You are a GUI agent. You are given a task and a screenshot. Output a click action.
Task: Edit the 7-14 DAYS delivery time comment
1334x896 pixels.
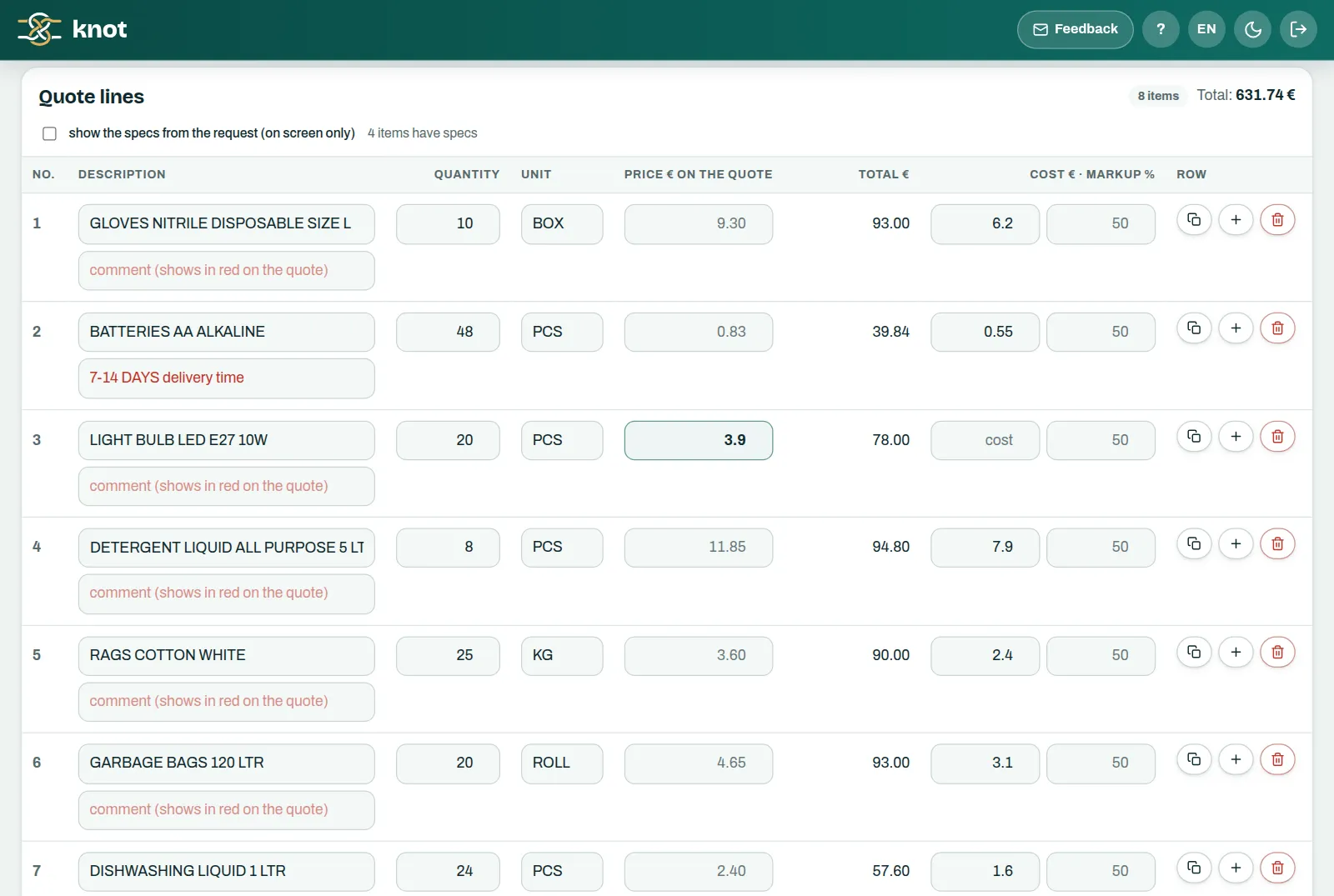point(226,378)
